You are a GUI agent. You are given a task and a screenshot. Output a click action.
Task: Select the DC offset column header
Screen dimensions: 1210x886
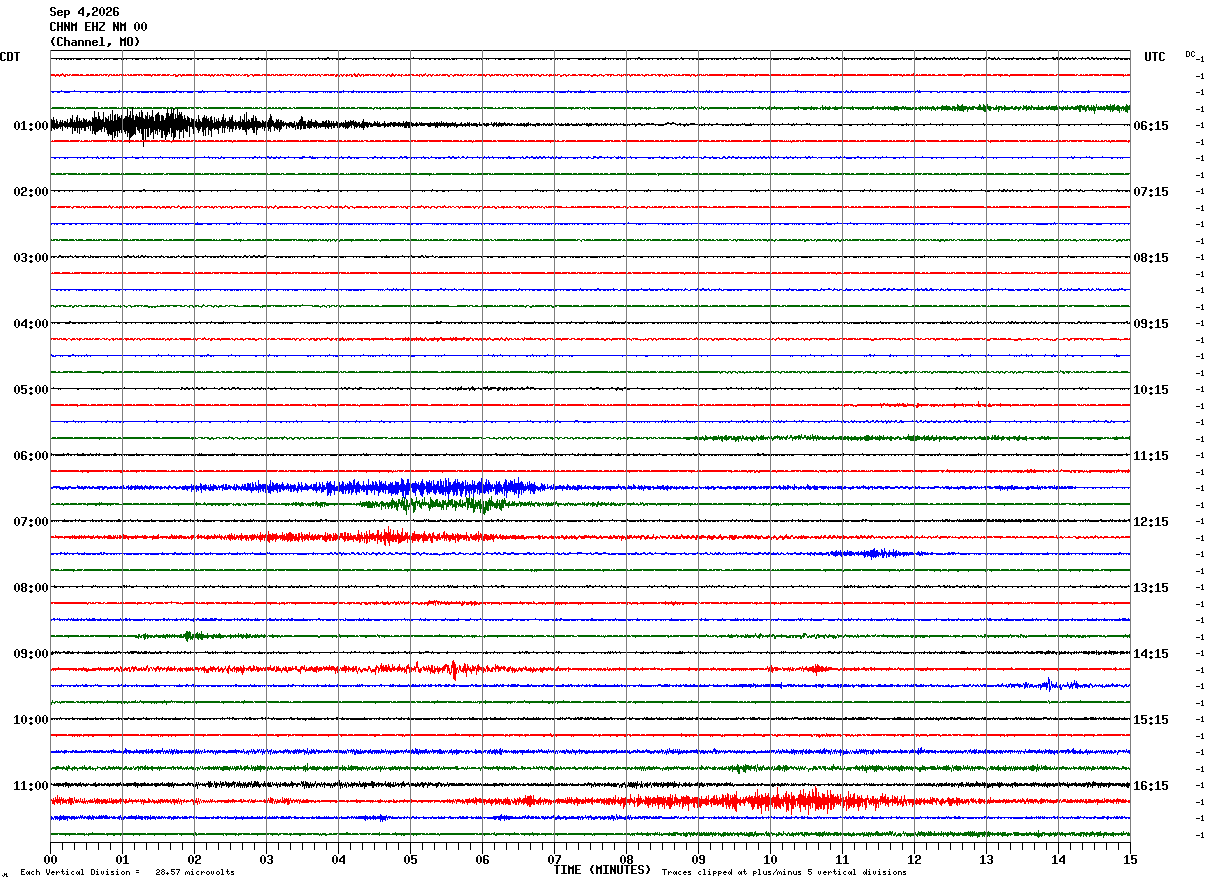(1191, 54)
